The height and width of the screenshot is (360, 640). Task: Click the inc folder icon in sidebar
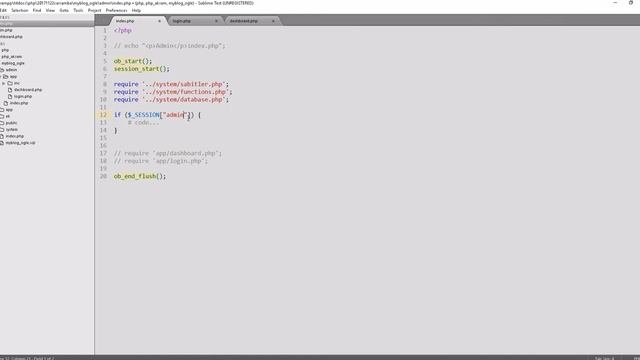click(10, 83)
